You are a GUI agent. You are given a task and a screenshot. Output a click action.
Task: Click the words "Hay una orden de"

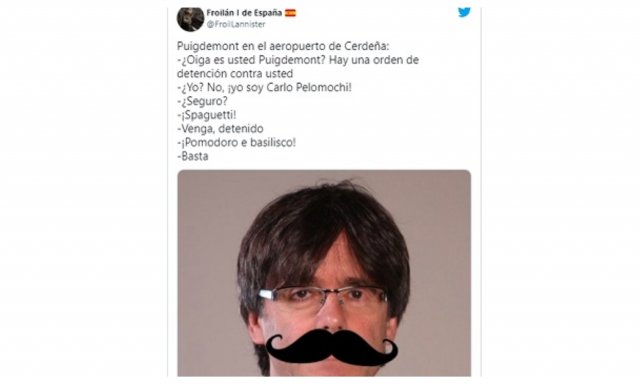click(374, 60)
